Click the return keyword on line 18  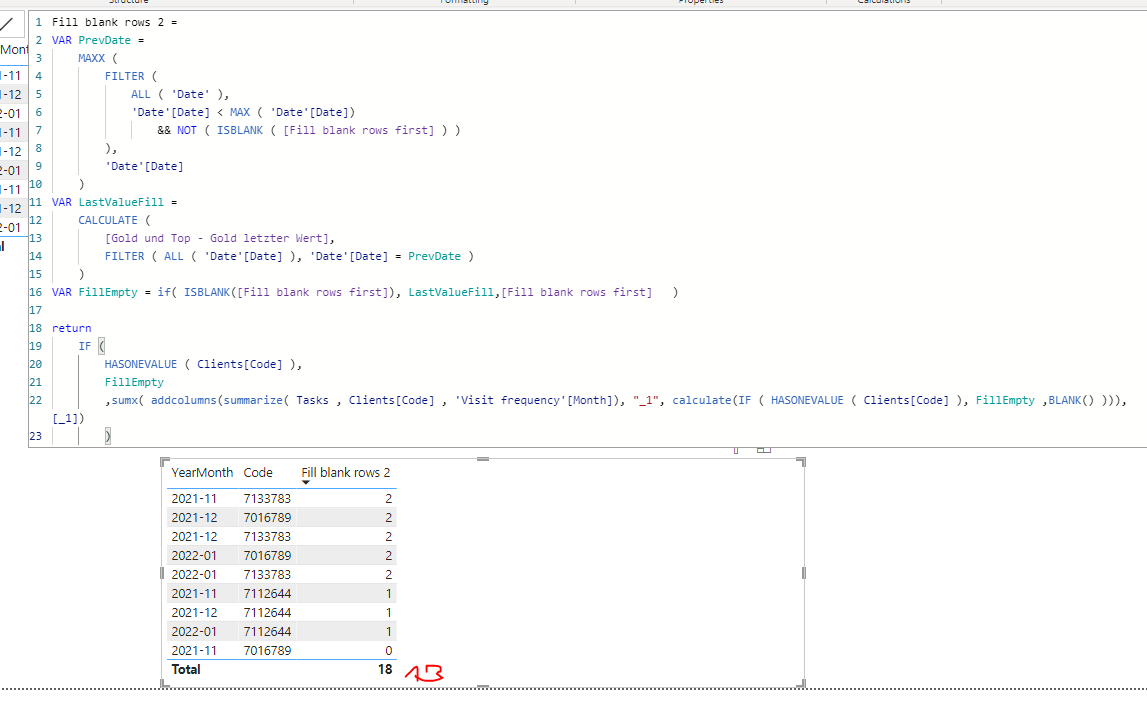click(72, 328)
